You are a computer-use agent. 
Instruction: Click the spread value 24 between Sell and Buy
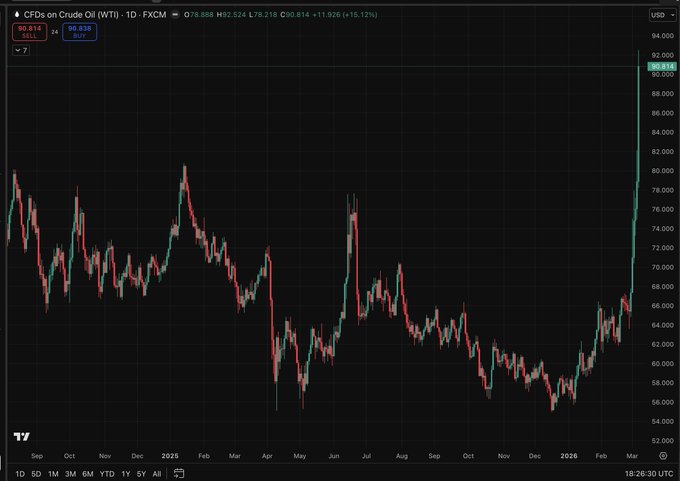pos(55,32)
